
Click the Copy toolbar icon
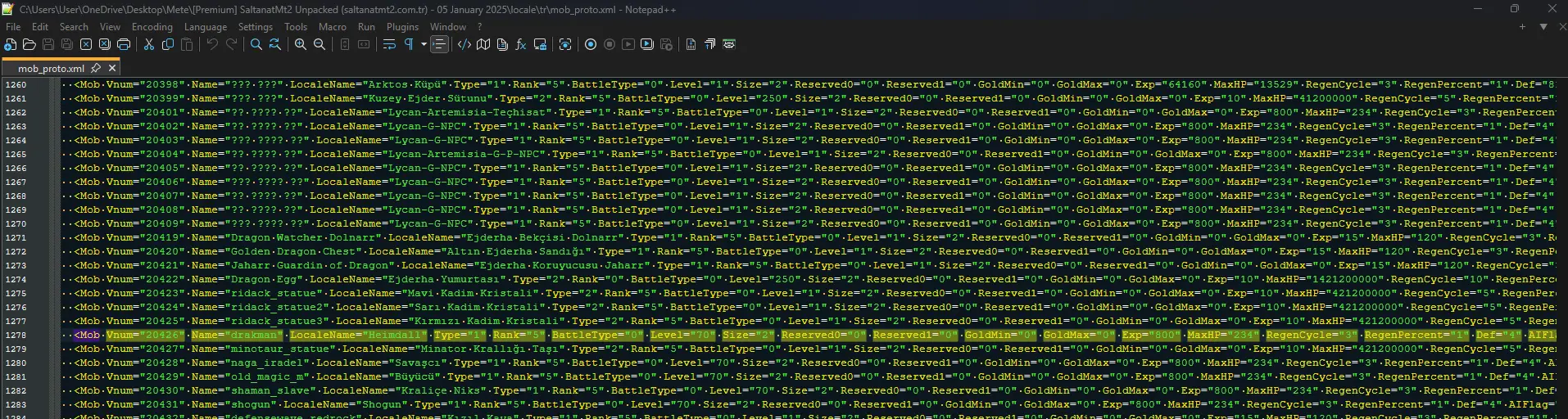tap(168, 44)
